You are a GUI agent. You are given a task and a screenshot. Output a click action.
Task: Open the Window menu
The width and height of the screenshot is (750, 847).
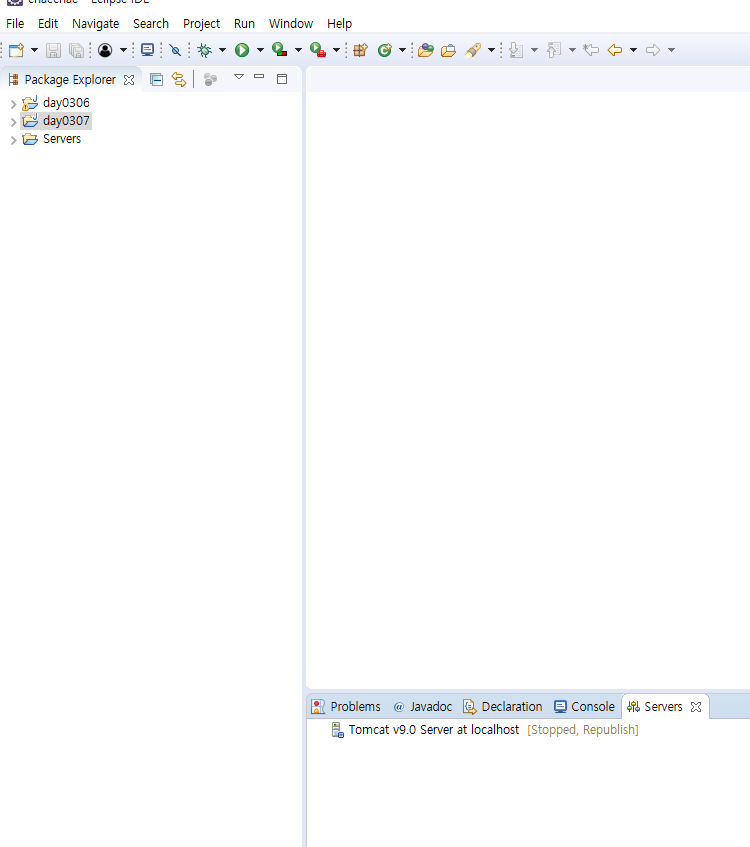[x=291, y=24]
